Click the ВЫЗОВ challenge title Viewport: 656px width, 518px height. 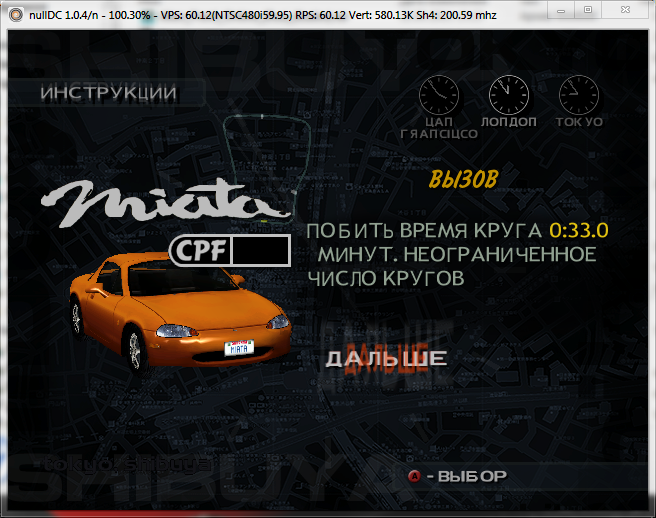464,180
